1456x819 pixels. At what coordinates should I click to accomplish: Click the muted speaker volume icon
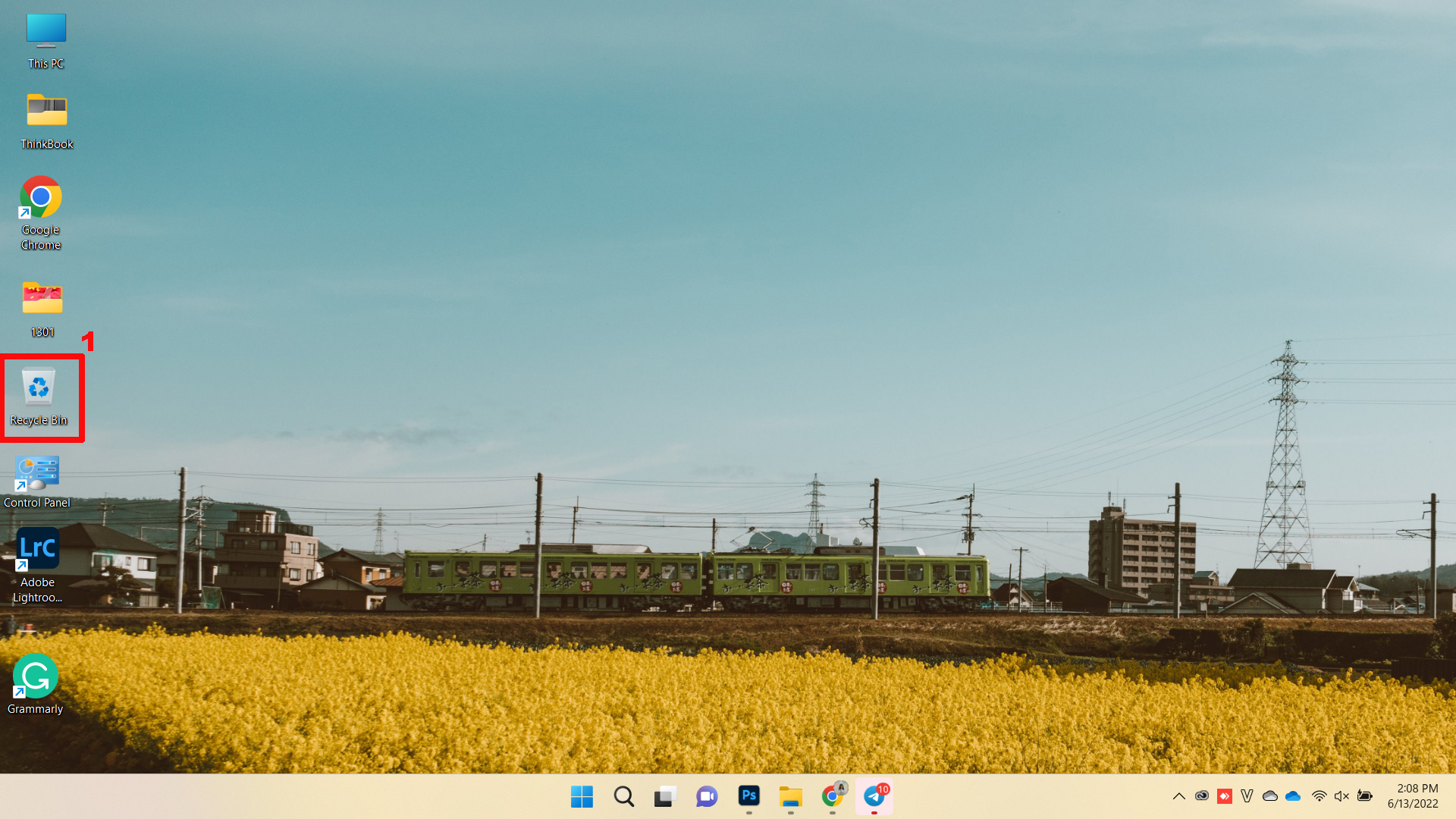[1341, 796]
